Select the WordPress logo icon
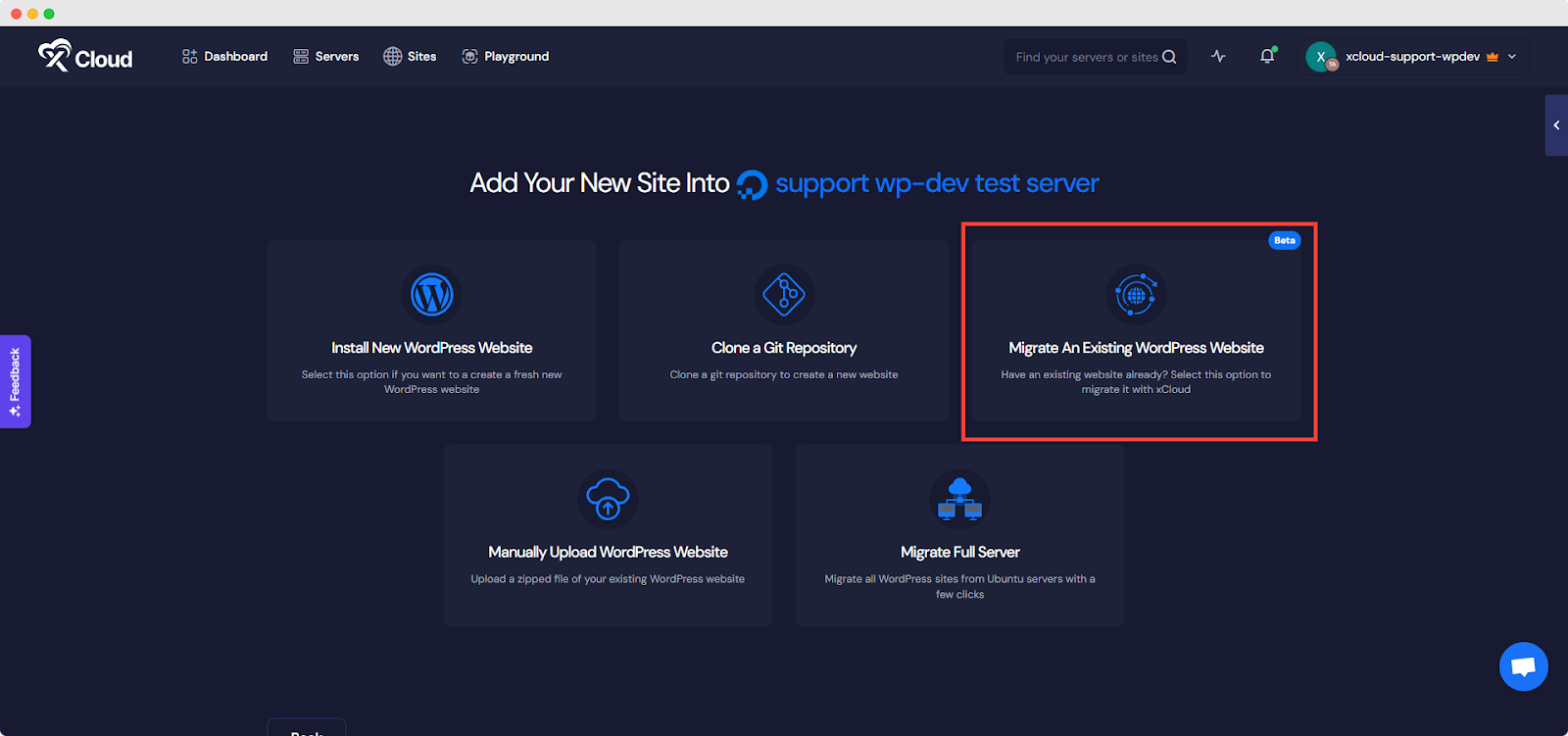1568x736 pixels. [x=432, y=294]
